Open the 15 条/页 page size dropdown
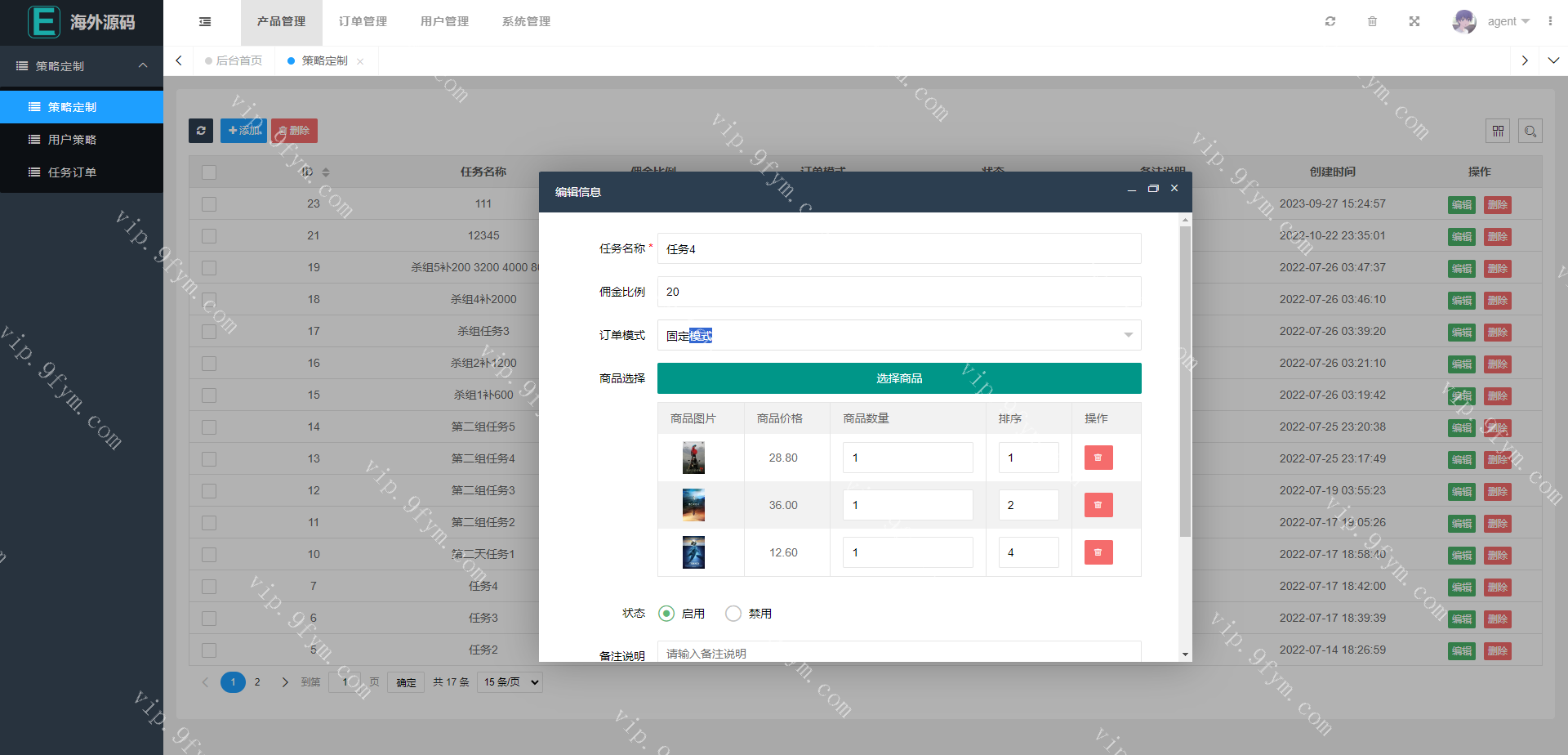Image resolution: width=1568 pixels, height=755 pixels. pyautogui.click(x=511, y=682)
